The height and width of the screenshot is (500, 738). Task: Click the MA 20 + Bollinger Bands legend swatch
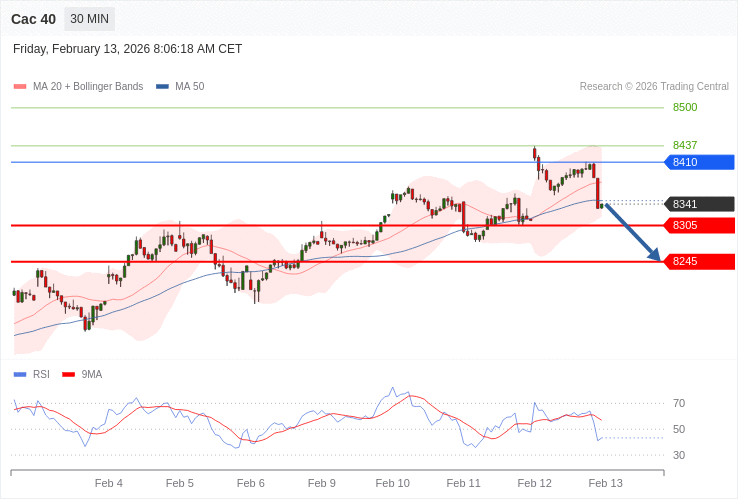tap(20, 87)
